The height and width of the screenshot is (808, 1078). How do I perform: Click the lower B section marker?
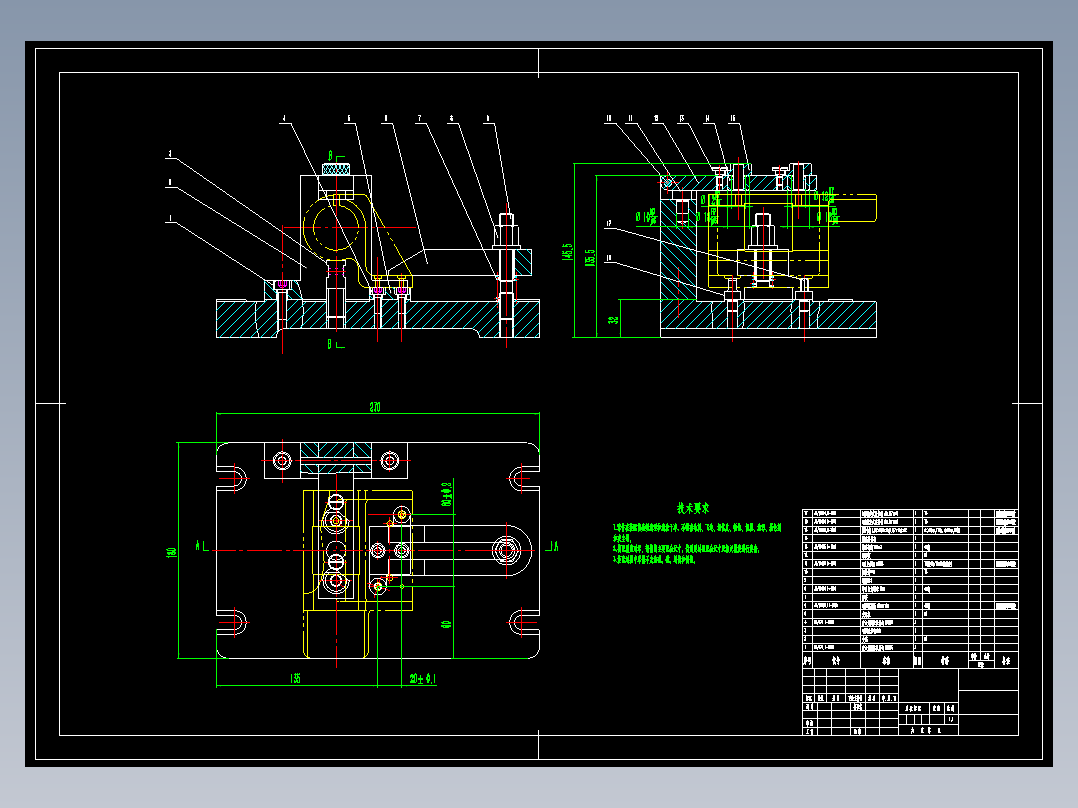coord(331,344)
